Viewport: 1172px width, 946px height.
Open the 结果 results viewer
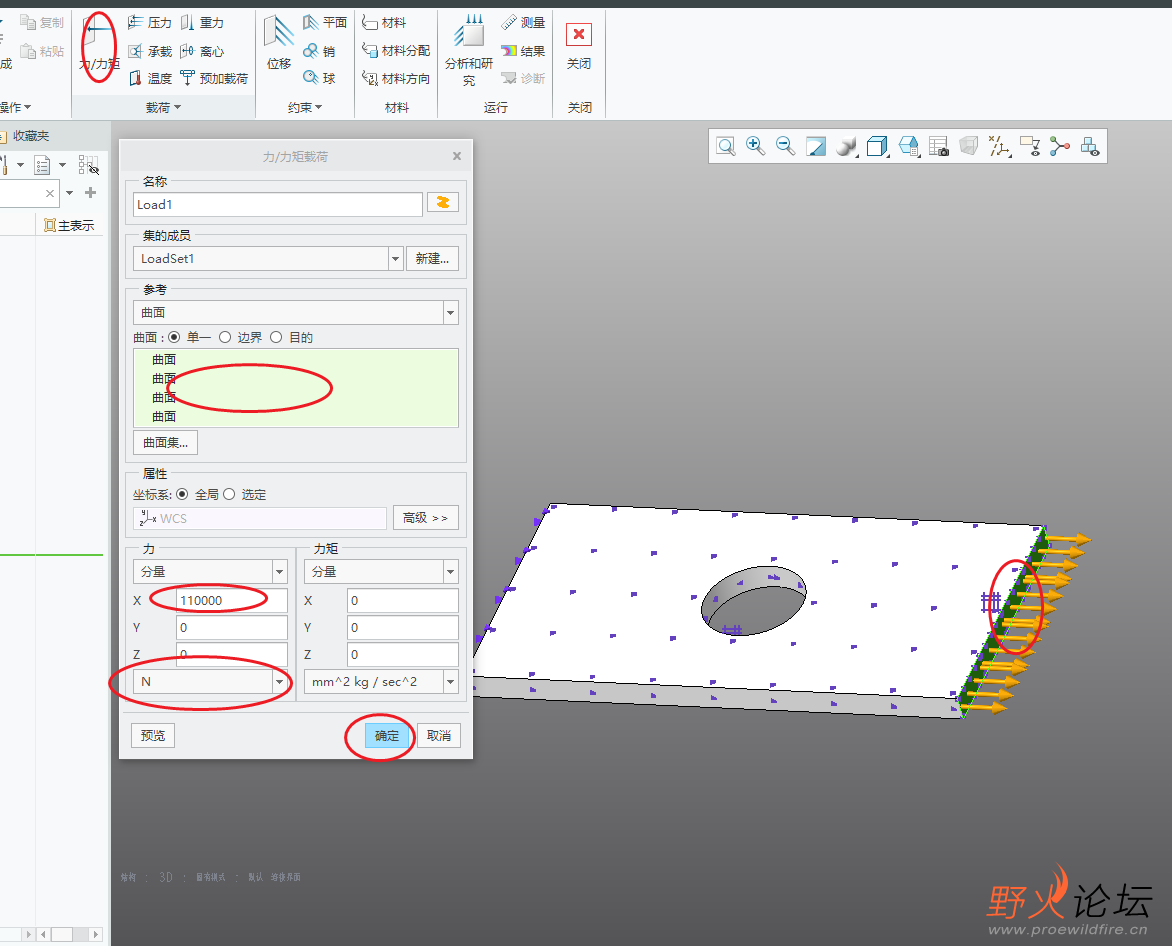(523, 51)
